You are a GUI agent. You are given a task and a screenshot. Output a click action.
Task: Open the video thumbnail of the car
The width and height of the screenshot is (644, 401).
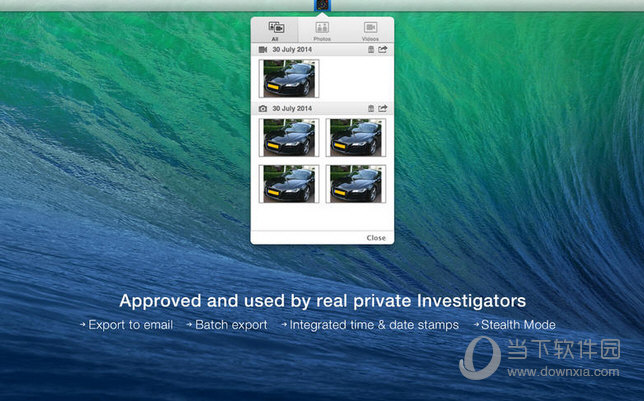(x=289, y=78)
